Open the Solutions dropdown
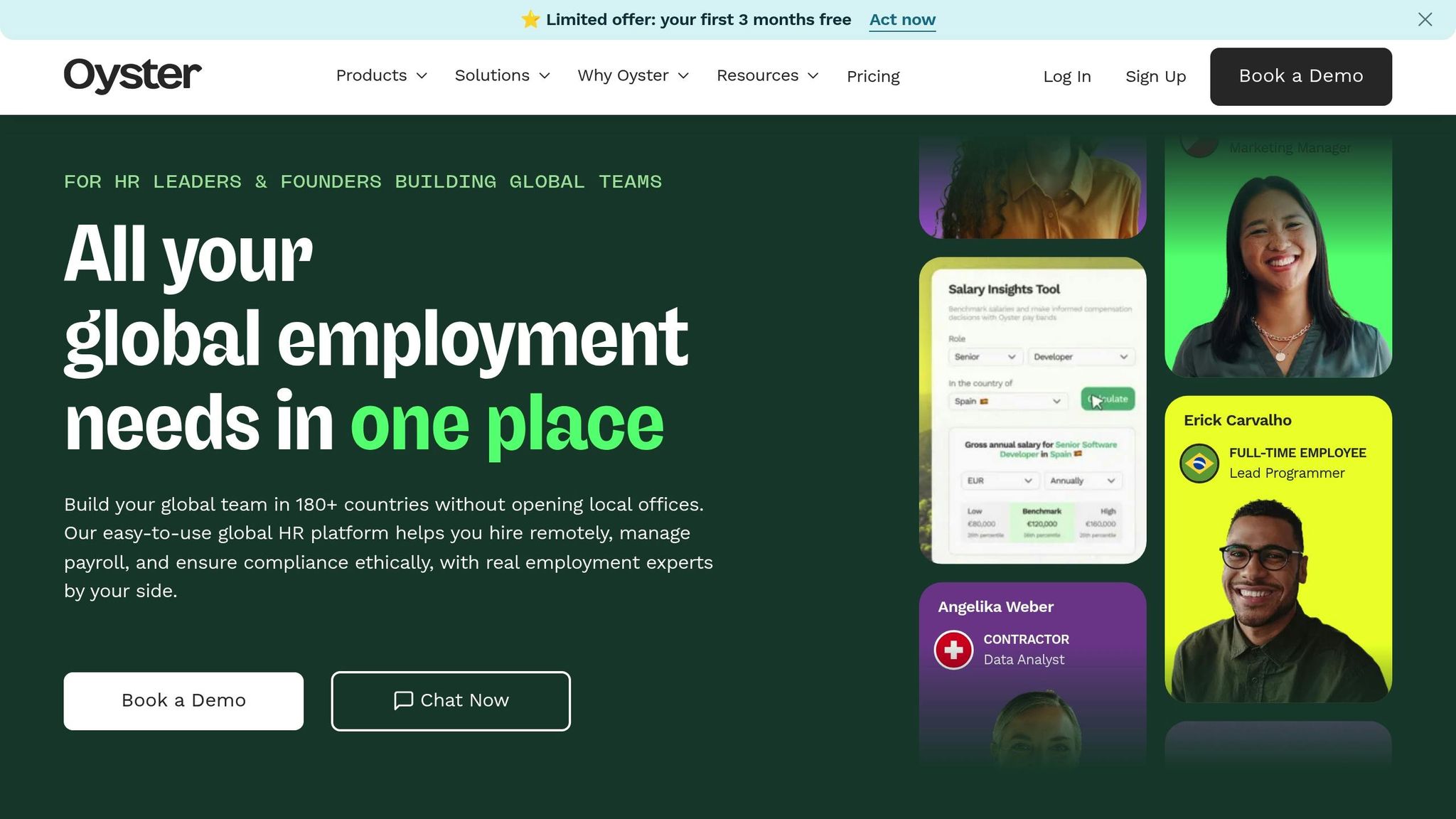 [502, 76]
